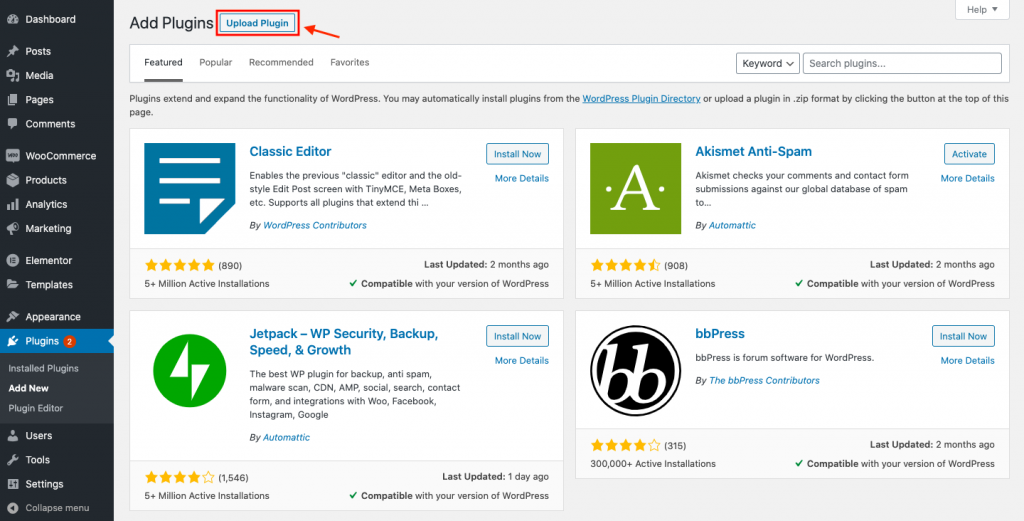Click the Comments speech bubble icon
Screen dimensions: 1024x521
(12, 124)
